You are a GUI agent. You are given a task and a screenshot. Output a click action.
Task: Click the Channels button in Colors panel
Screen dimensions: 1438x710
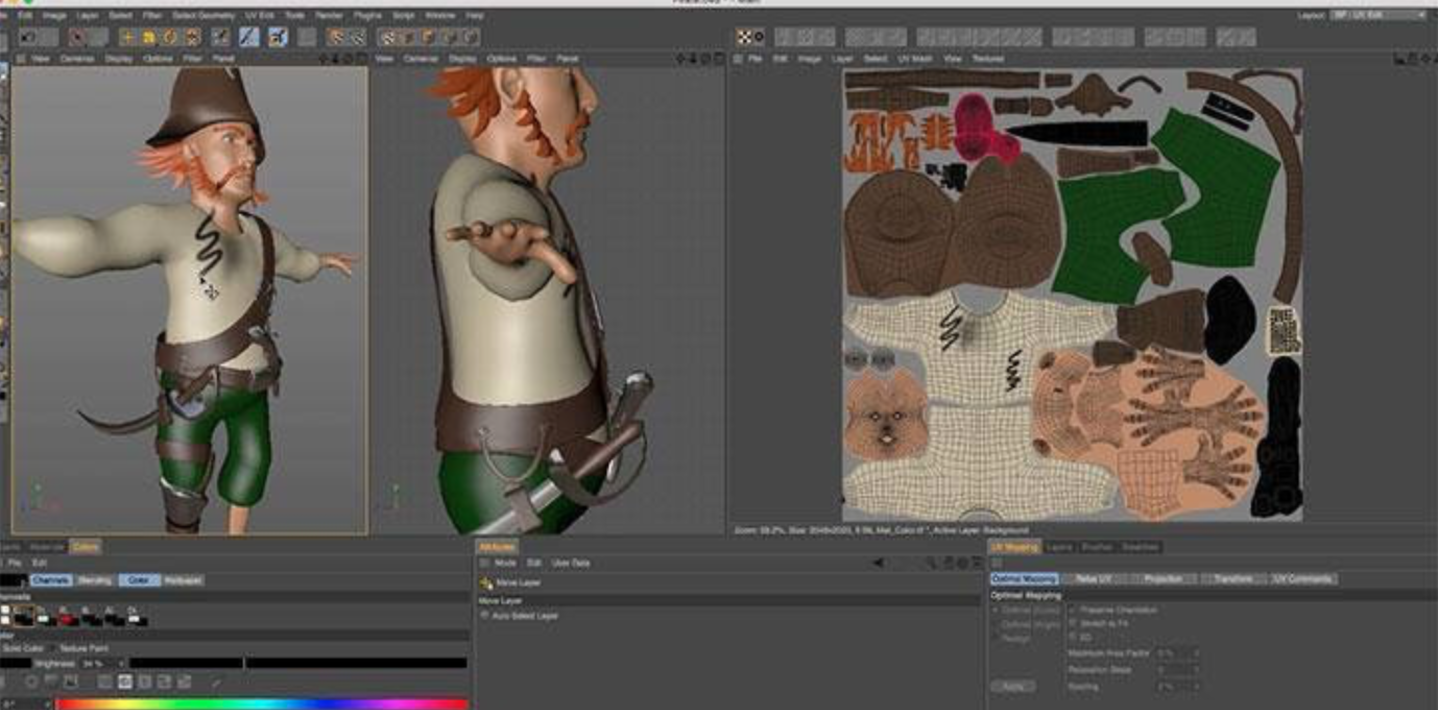click(x=51, y=580)
